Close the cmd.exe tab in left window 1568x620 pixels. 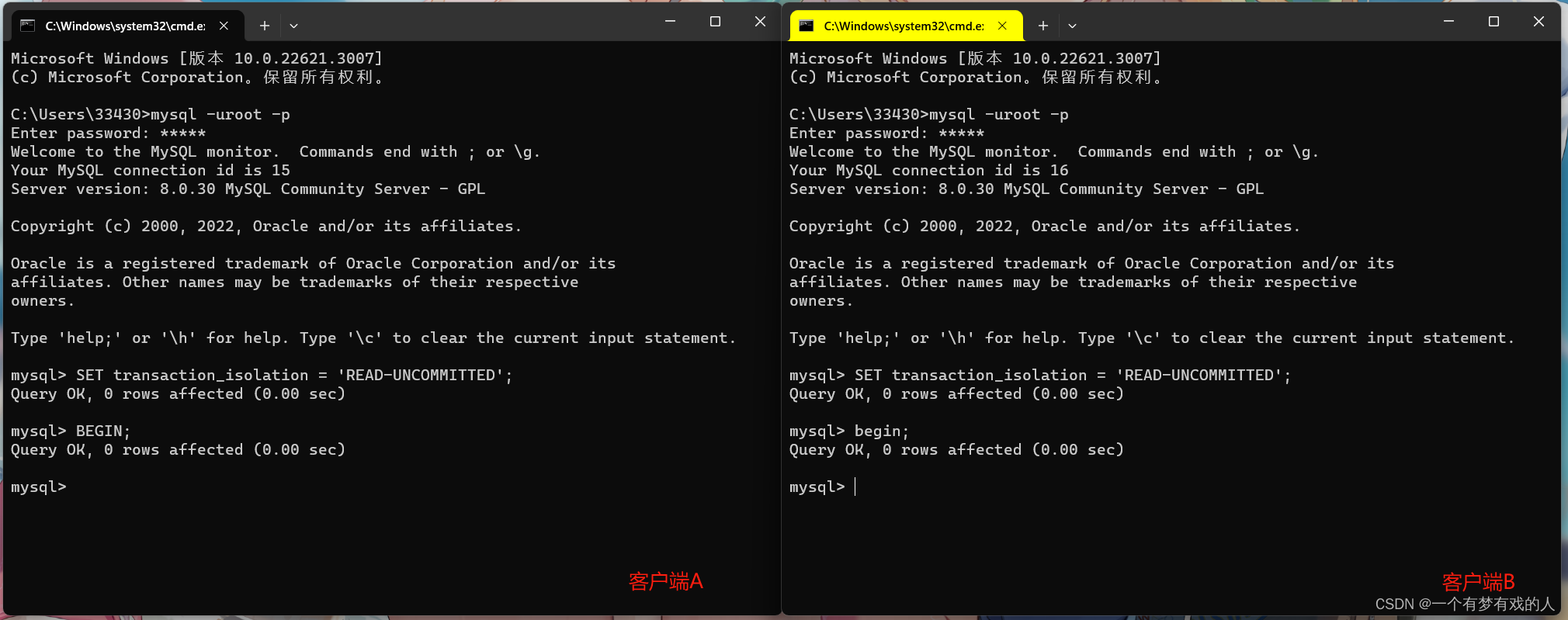click(x=224, y=26)
